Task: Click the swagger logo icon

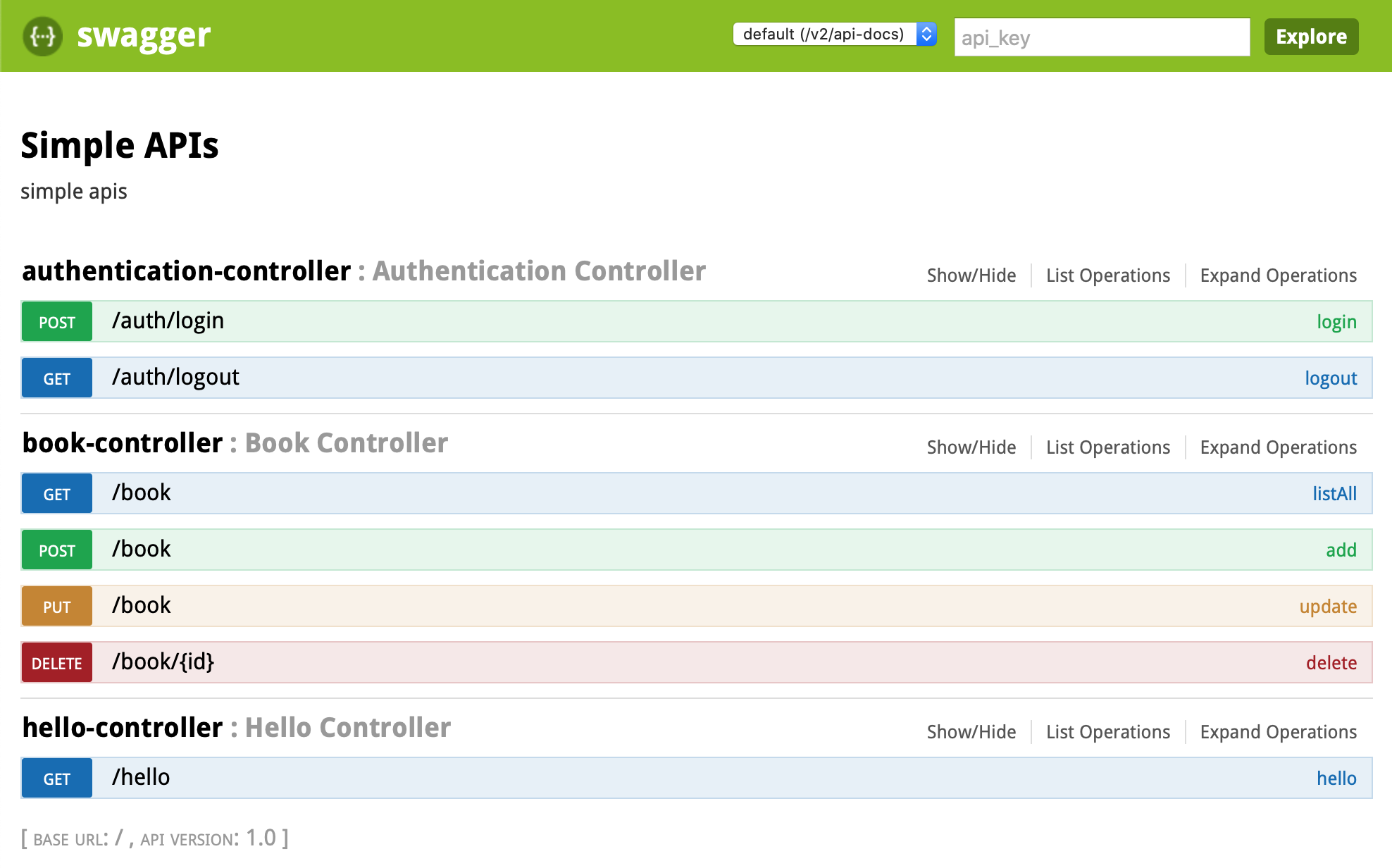Action: coord(42,36)
